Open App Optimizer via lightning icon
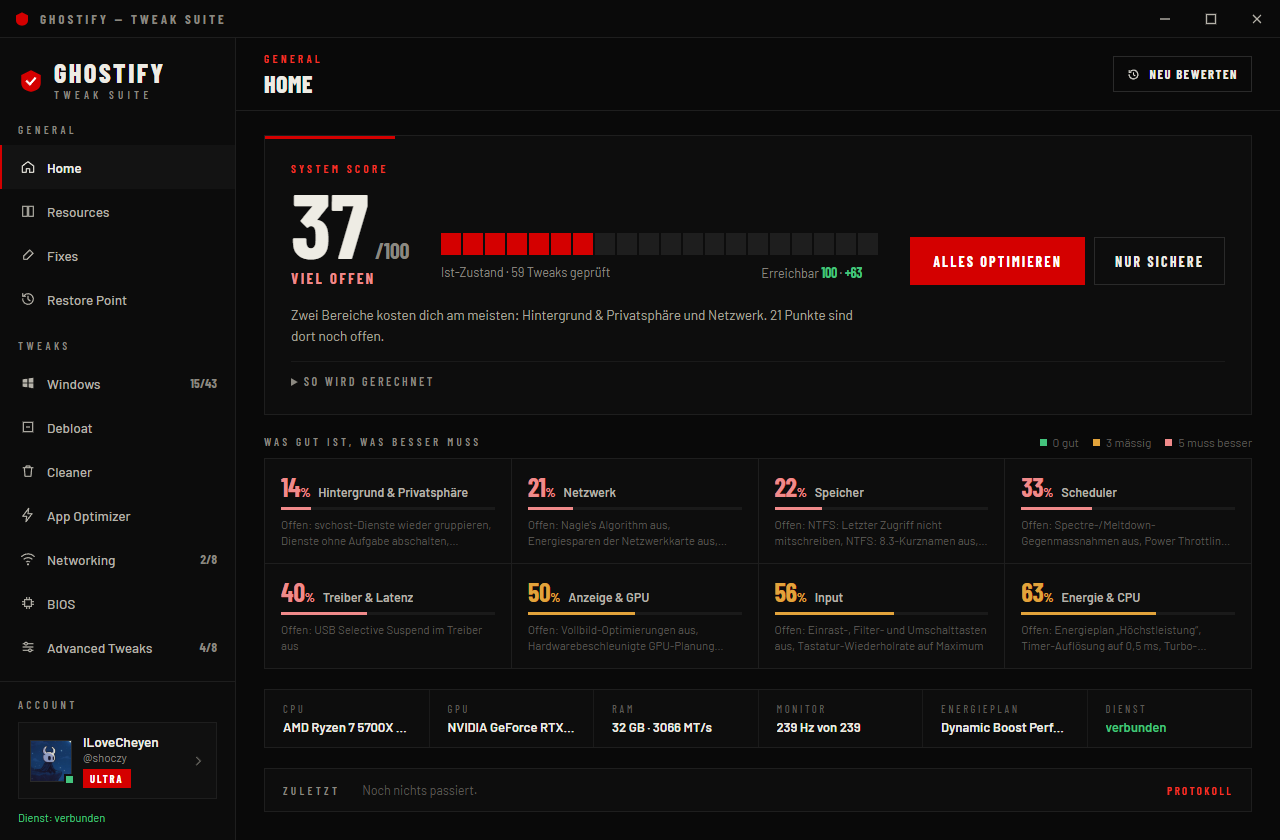Viewport: 1280px width, 840px height. pyautogui.click(x=28, y=516)
